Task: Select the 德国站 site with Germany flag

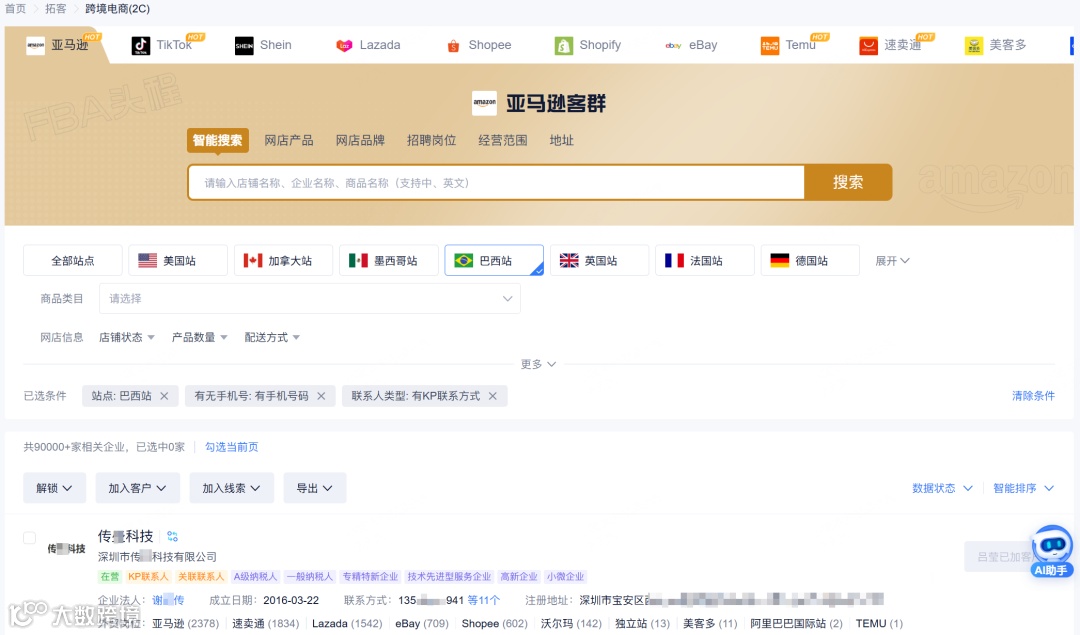Action: (x=810, y=260)
